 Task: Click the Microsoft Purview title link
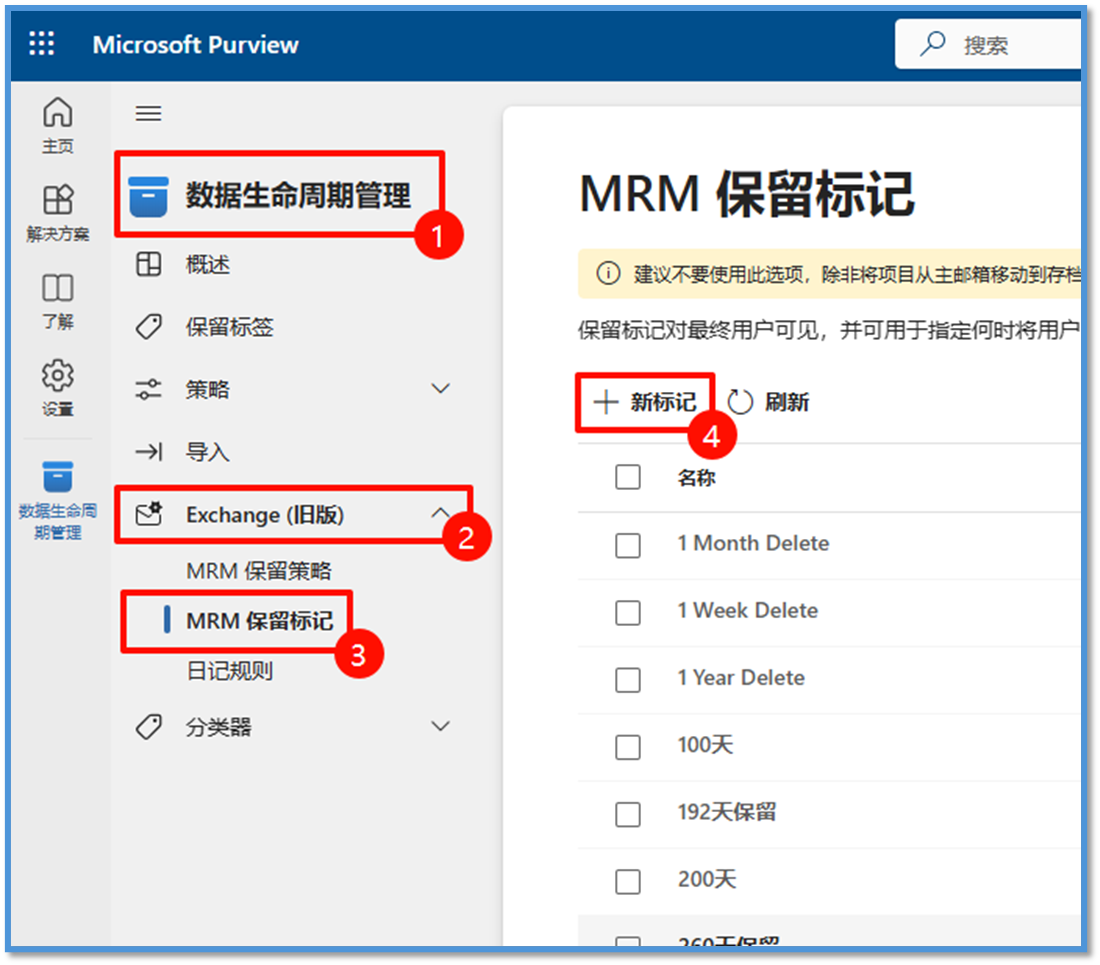tap(196, 44)
